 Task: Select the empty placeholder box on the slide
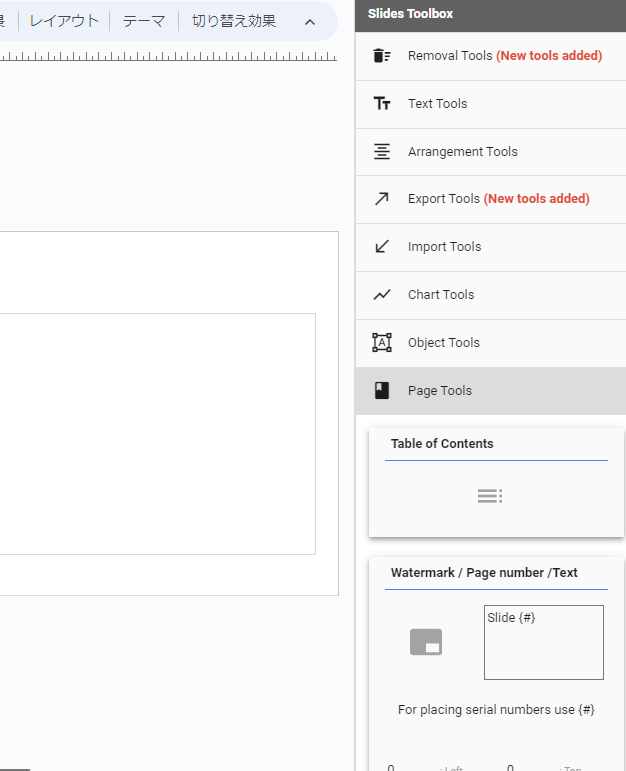point(150,433)
